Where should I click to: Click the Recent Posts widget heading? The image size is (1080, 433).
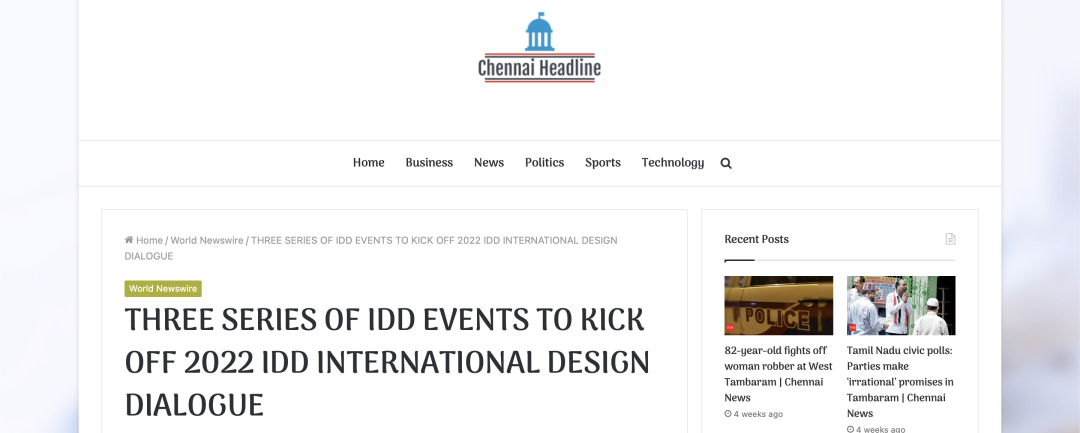756,240
